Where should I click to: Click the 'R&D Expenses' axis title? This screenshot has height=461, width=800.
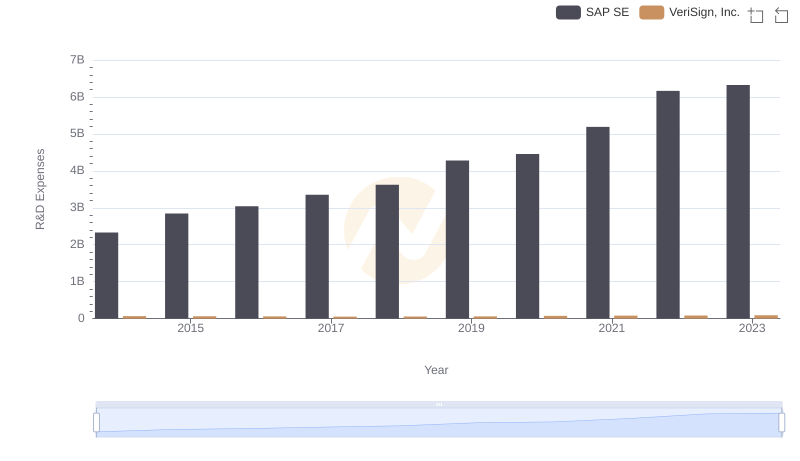(x=40, y=189)
